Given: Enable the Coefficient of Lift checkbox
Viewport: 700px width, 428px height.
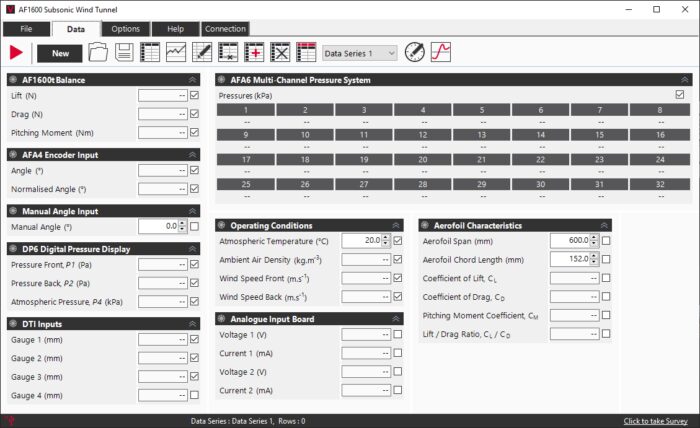Looking at the screenshot, I should pos(606,278).
